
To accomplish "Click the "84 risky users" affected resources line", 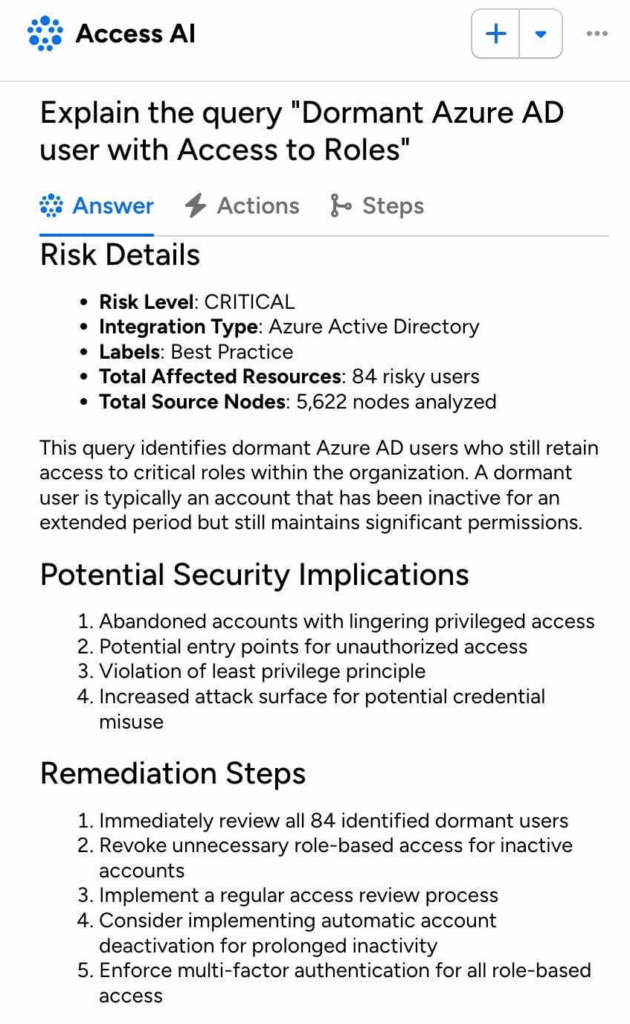I will [x=289, y=377].
